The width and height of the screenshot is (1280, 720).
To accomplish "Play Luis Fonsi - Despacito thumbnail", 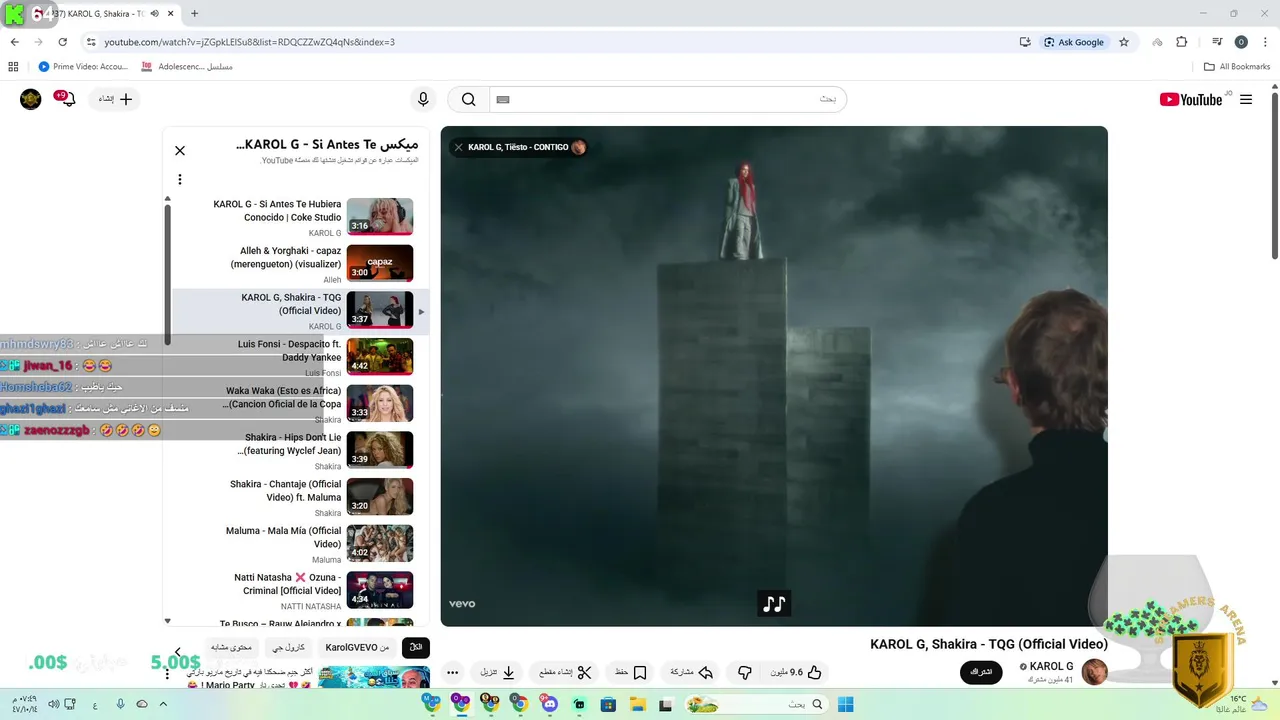I will point(380,357).
